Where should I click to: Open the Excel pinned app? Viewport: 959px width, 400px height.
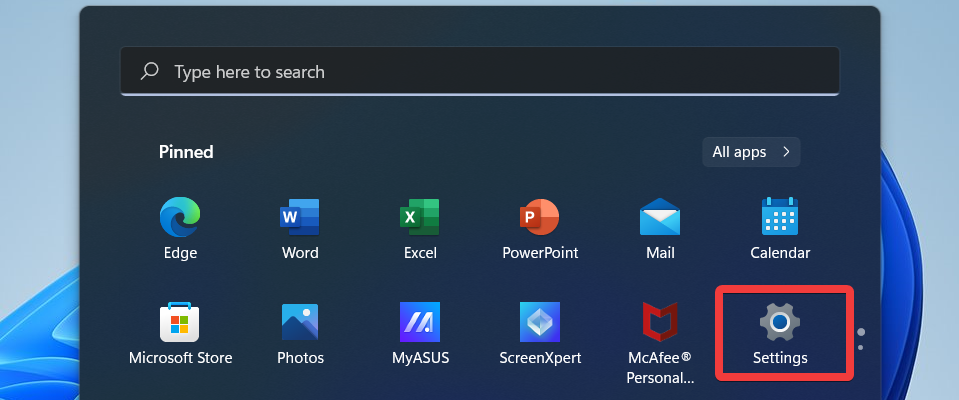tap(420, 228)
